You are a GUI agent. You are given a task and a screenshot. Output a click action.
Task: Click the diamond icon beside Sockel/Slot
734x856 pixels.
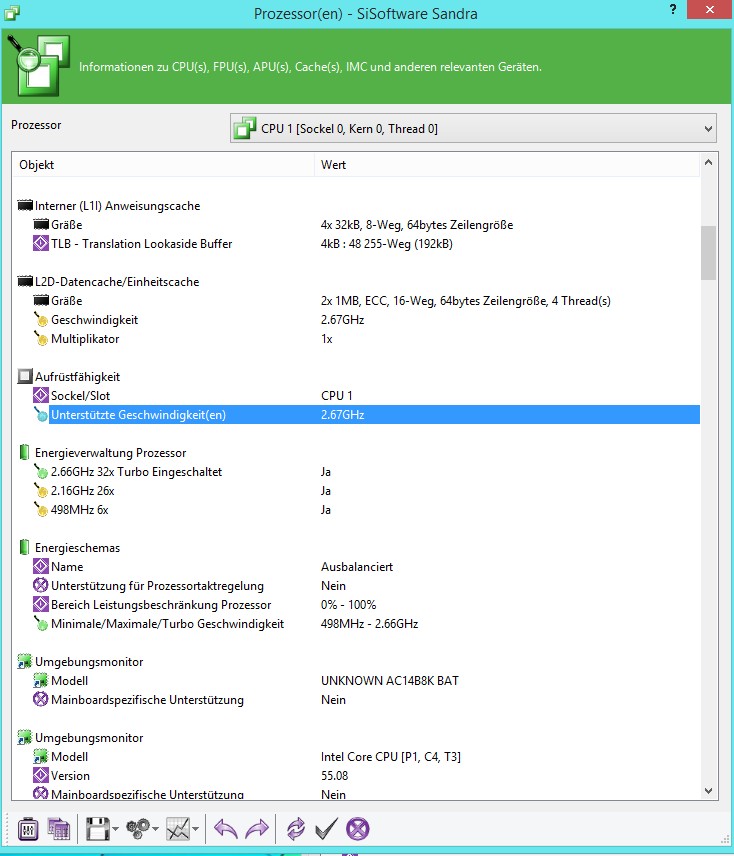(x=41, y=395)
